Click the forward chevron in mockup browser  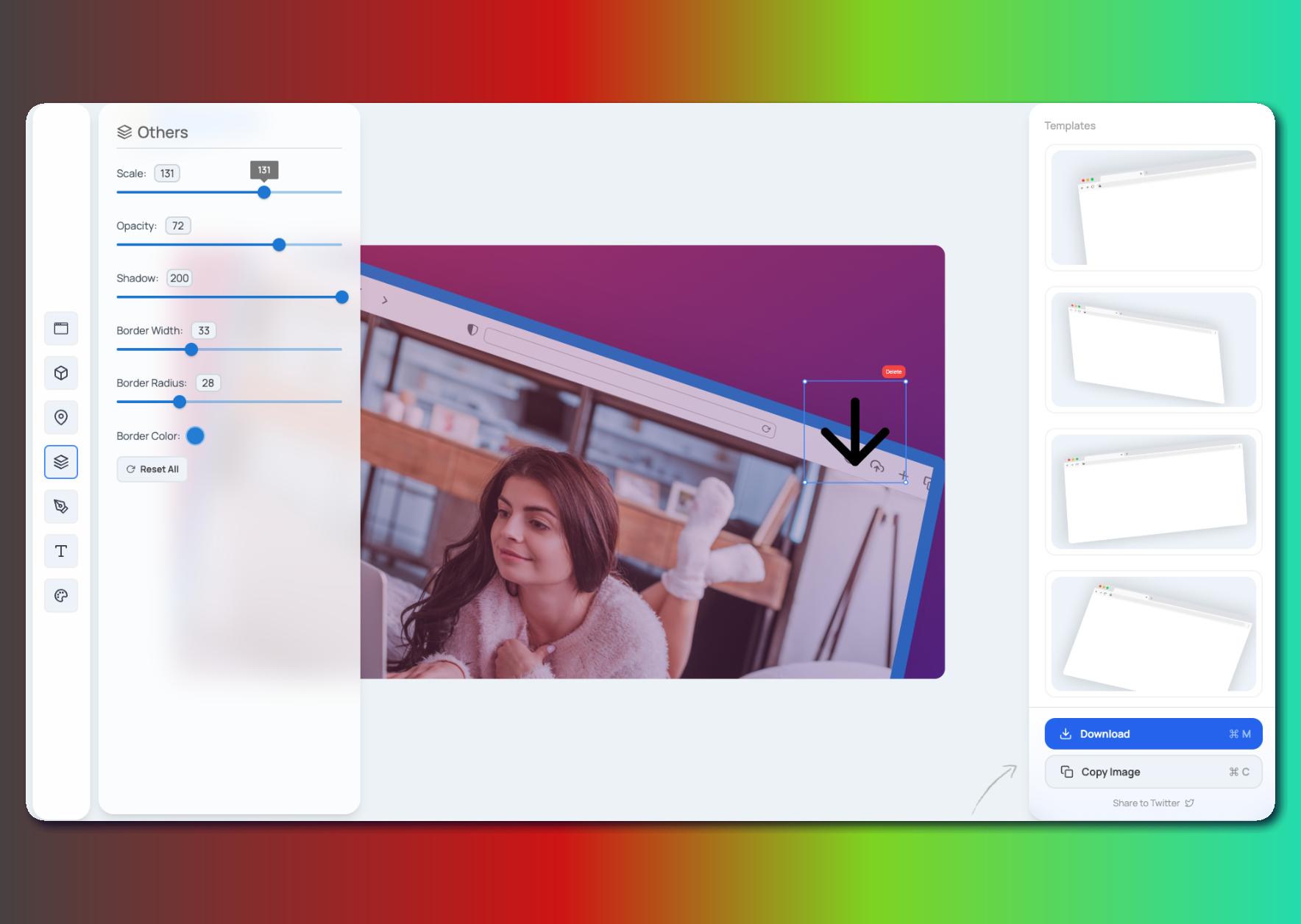pyautogui.click(x=384, y=300)
